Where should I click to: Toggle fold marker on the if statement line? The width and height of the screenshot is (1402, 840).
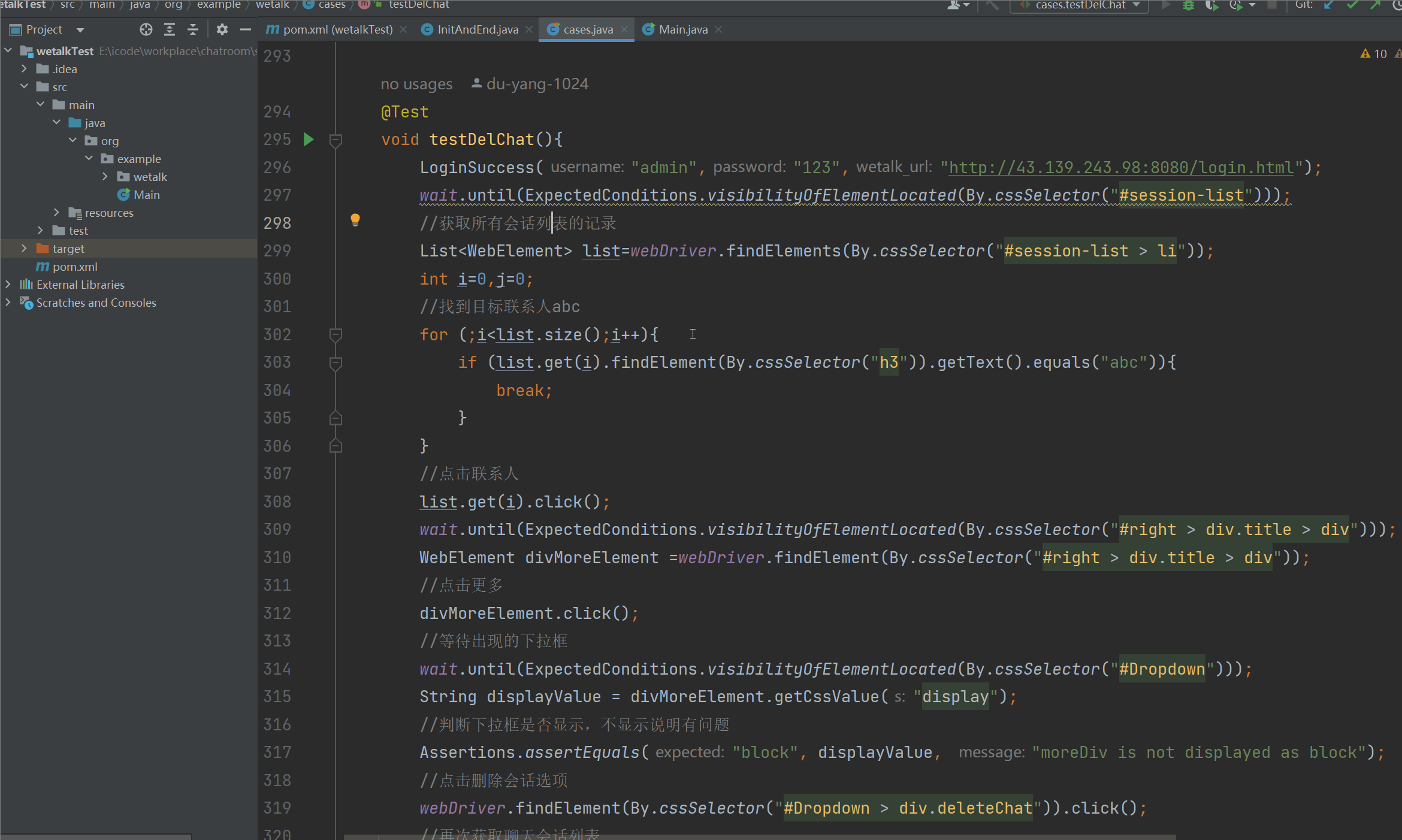tap(336, 363)
